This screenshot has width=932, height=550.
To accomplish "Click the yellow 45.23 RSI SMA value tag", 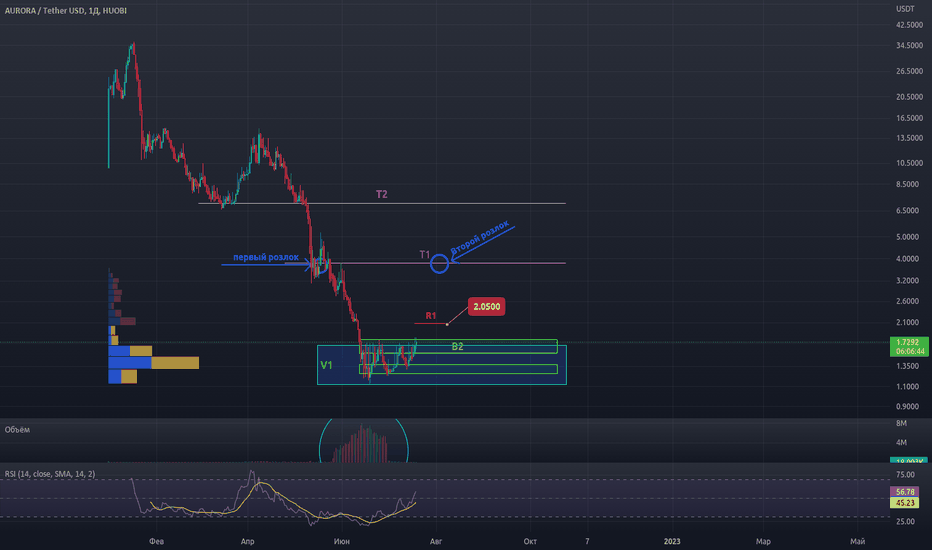I will [905, 503].
